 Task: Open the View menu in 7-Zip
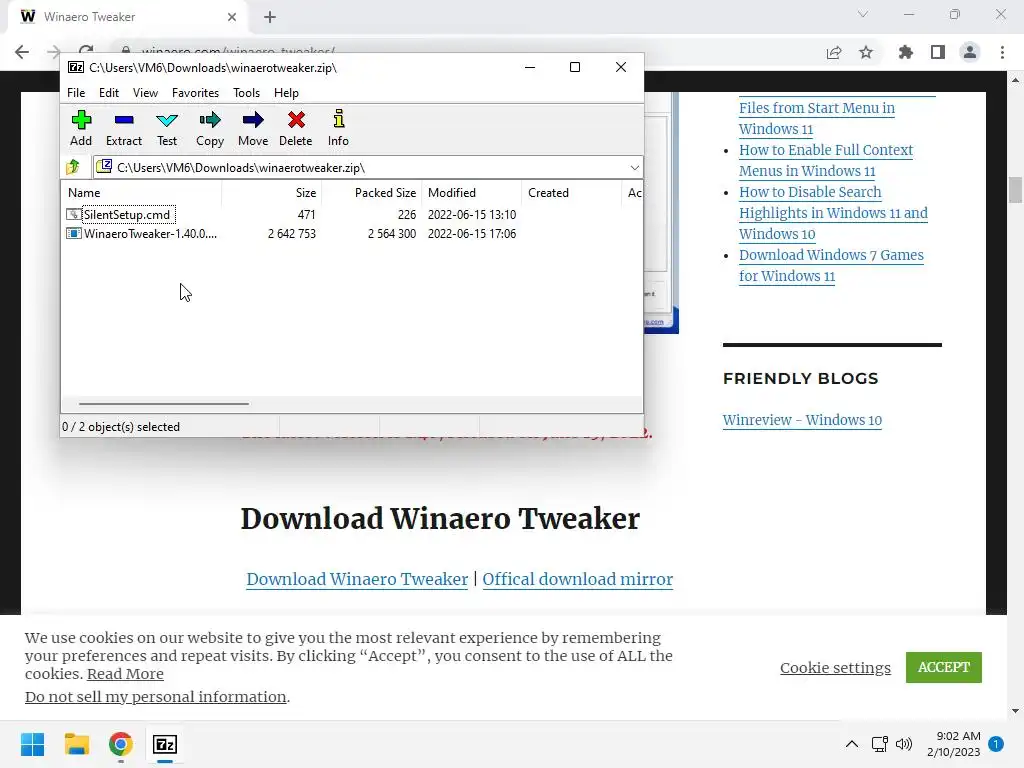pyautogui.click(x=145, y=93)
